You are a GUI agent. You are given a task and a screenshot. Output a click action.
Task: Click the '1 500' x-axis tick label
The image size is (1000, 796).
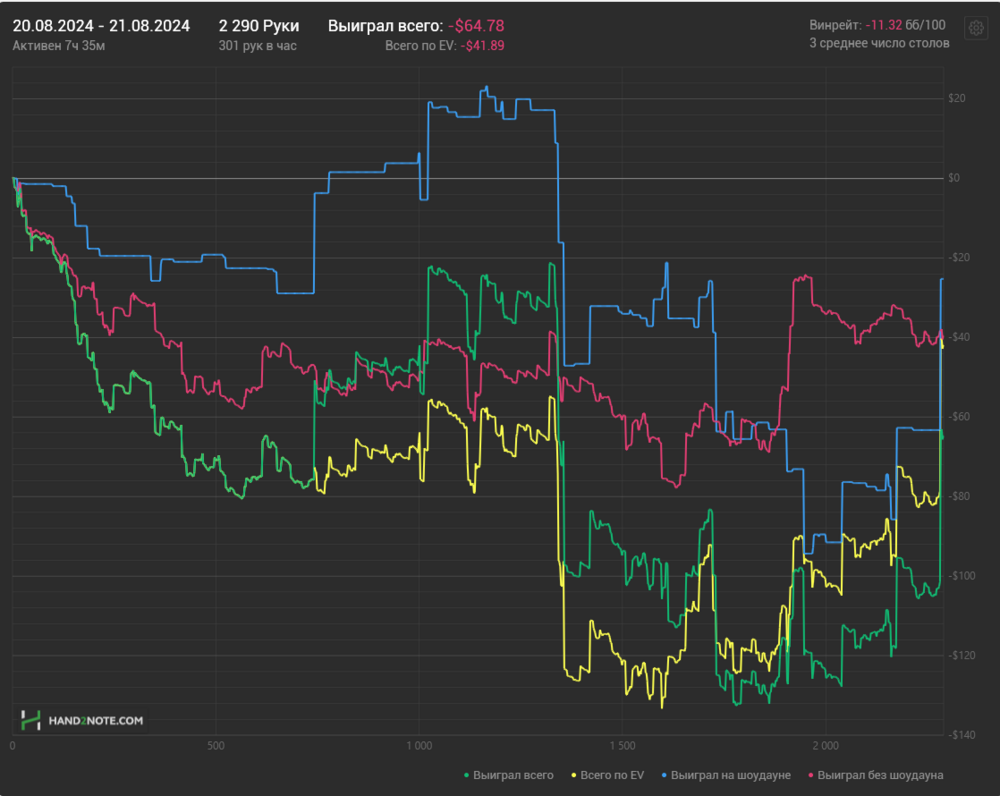click(x=622, y=746)
